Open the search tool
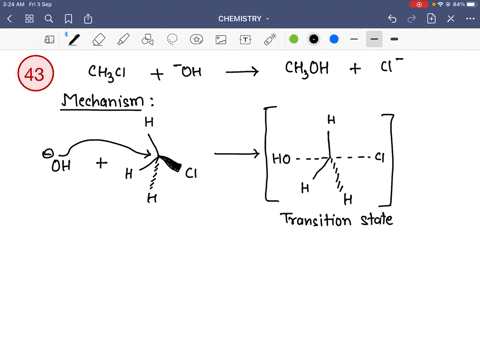This screenshot has height=360, width=480. tap(49, 19)
